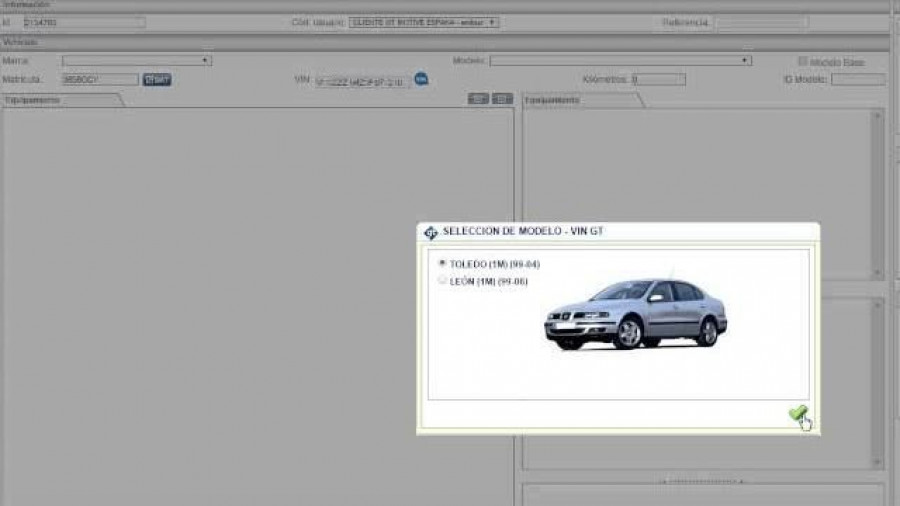Focus the Matrícula input field
This screenshot has height=506, width=900.
click(x=100, y=80)
